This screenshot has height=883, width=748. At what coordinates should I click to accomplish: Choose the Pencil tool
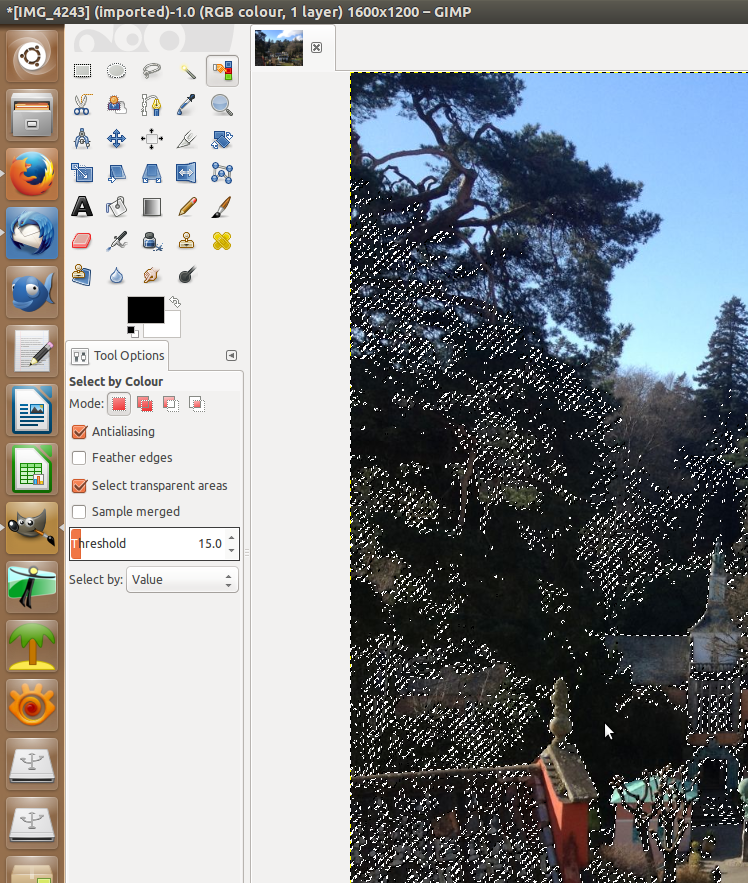pyautogui.click(x=187, y=207)
